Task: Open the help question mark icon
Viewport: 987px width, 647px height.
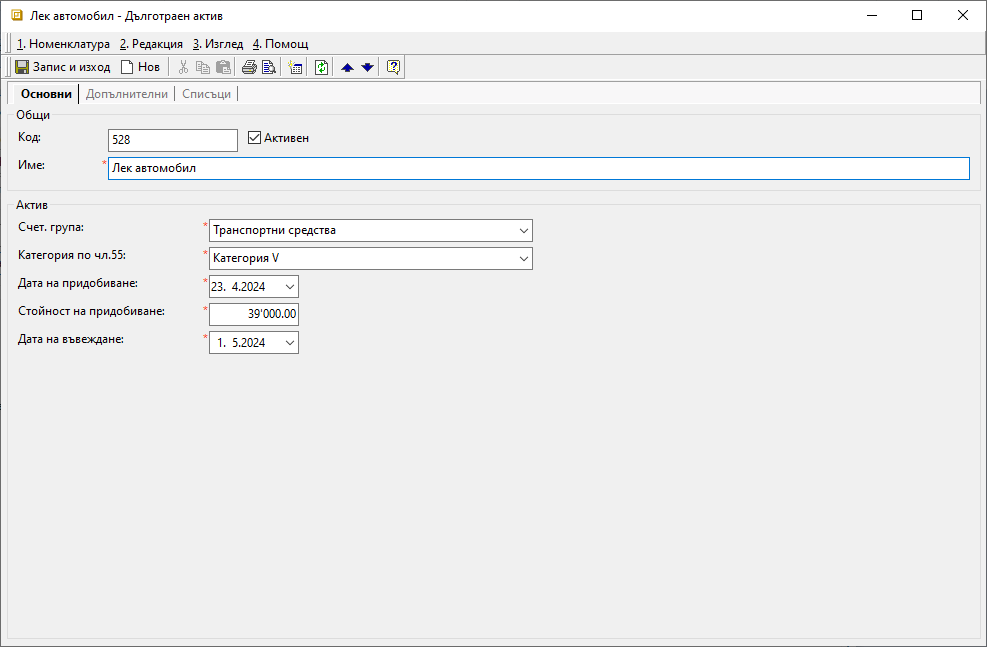Action: 393,67
